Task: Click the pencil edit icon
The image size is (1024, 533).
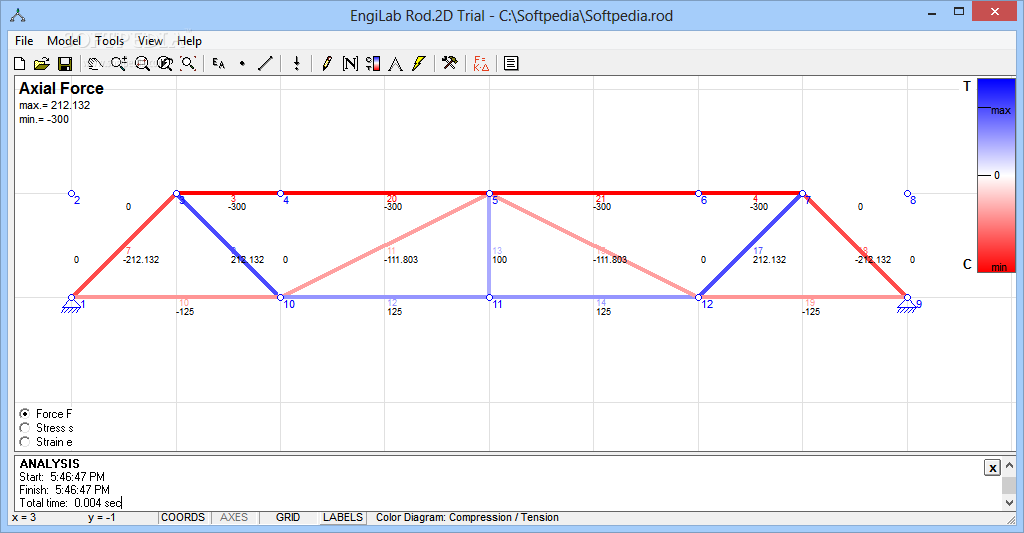Action: 327,63
